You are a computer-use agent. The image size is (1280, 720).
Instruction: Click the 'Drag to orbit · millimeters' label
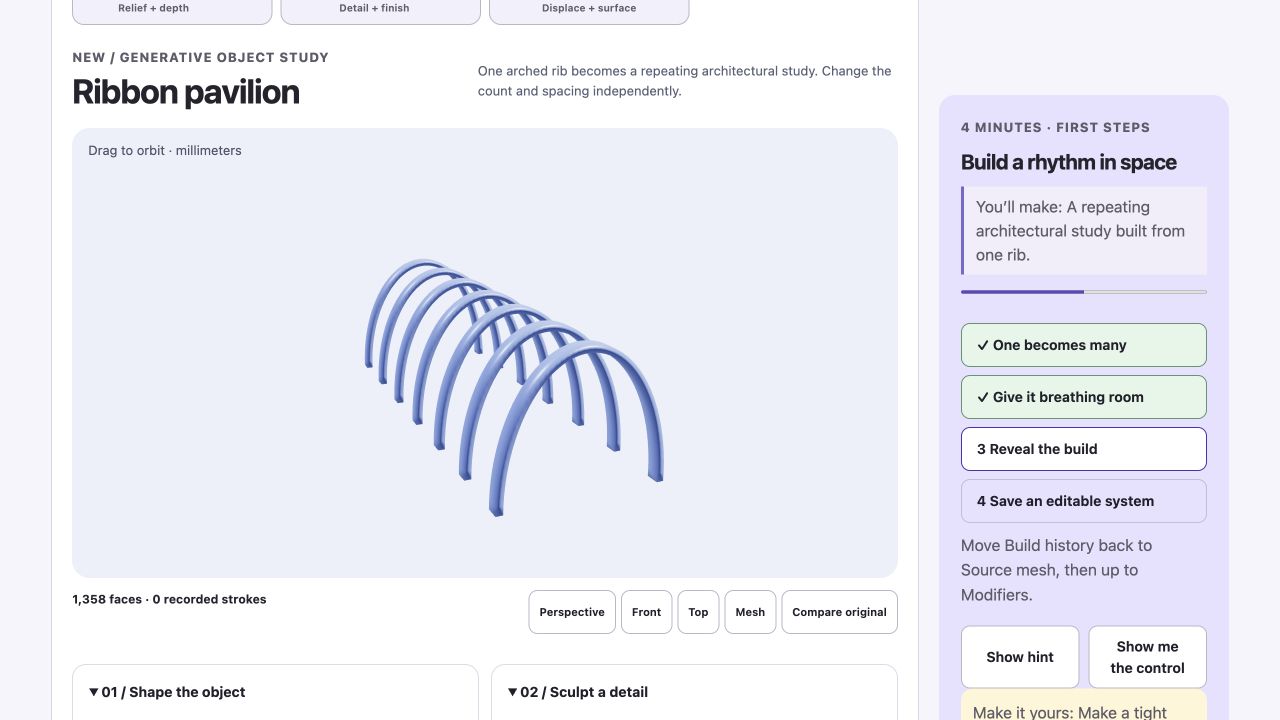tap(165, 151)
